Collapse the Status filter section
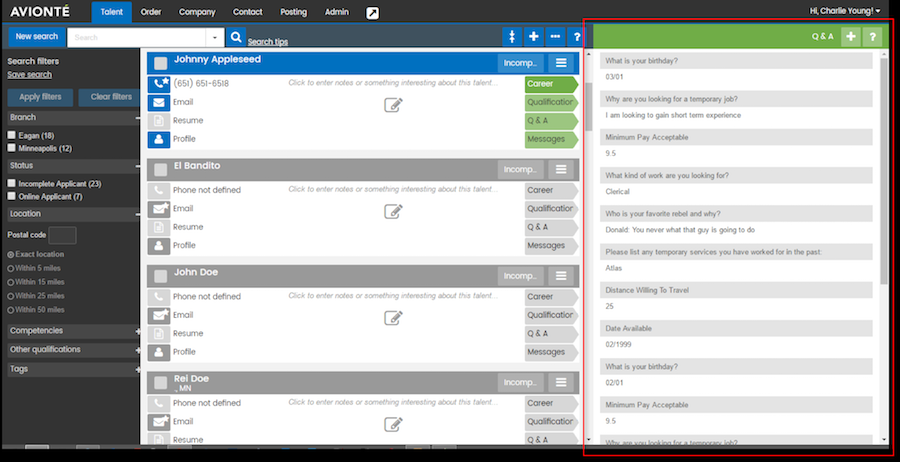The width and height of the screenshot is (900, 462). (x=138, y=166)
